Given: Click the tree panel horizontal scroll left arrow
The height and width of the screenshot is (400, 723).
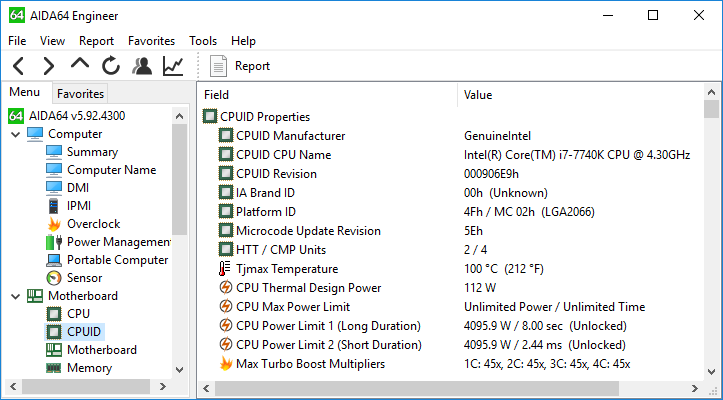Looking at the screenshot, I should [x=13, y=387].
